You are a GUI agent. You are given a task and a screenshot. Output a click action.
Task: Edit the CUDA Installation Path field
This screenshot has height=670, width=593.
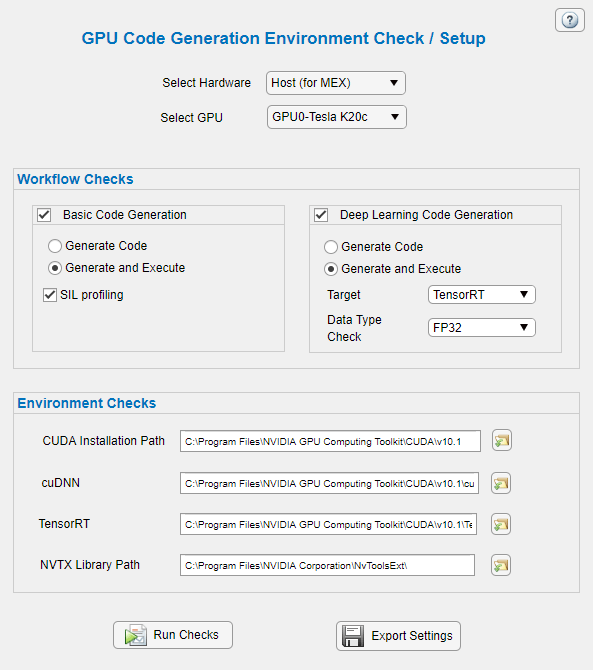(x=330, y=441)
